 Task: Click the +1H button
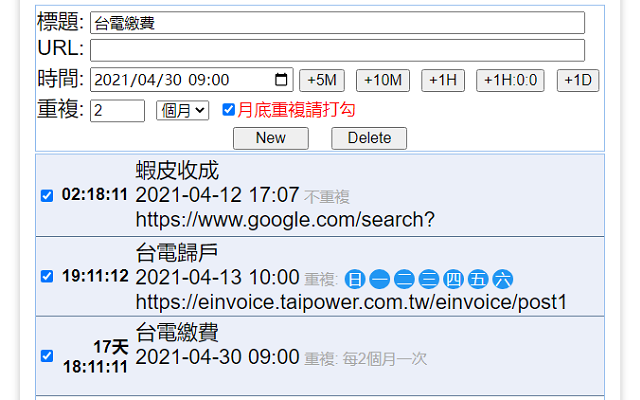[443, 80]
